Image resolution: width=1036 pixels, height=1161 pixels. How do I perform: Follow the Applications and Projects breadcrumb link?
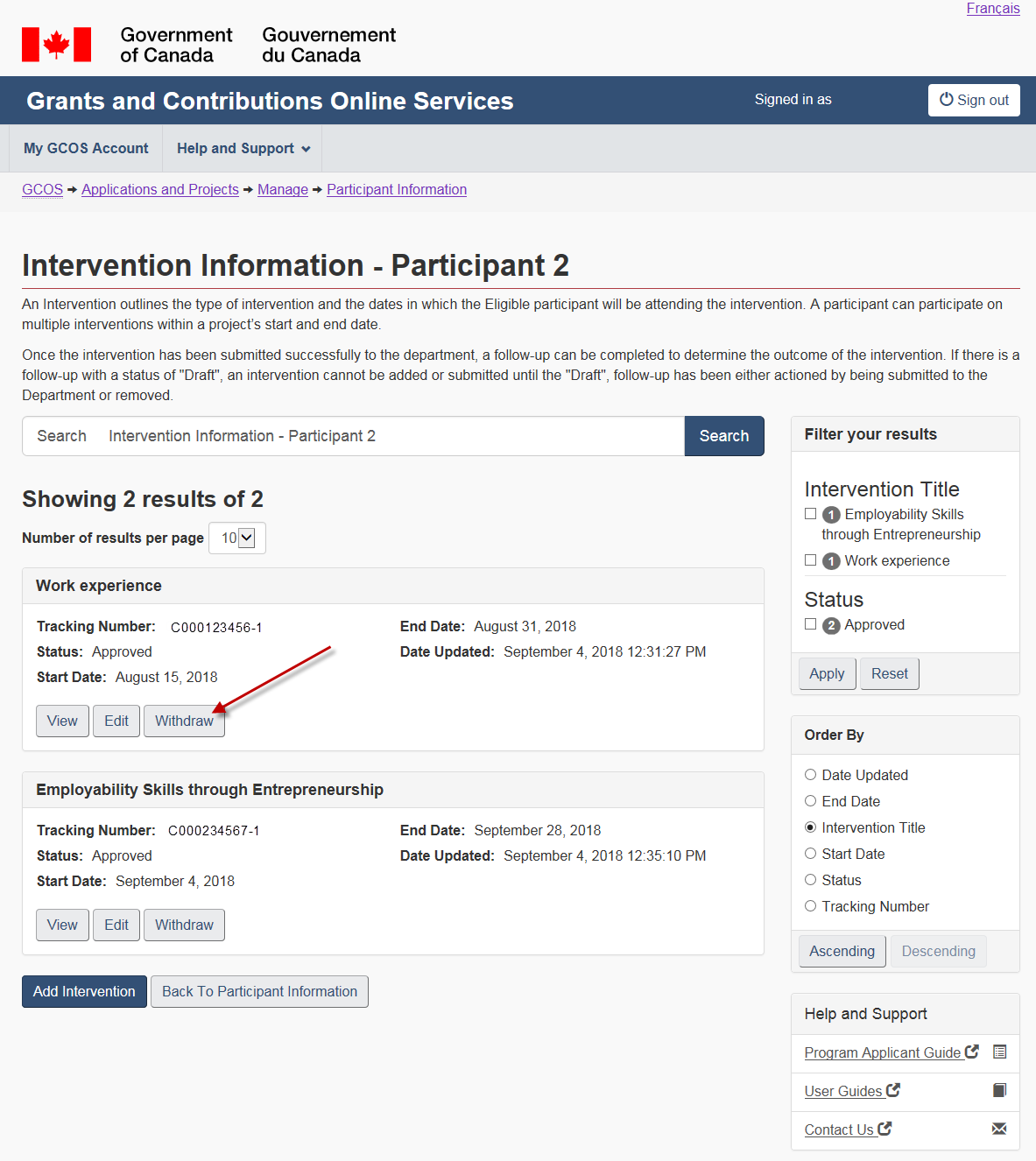click(160, 189)
